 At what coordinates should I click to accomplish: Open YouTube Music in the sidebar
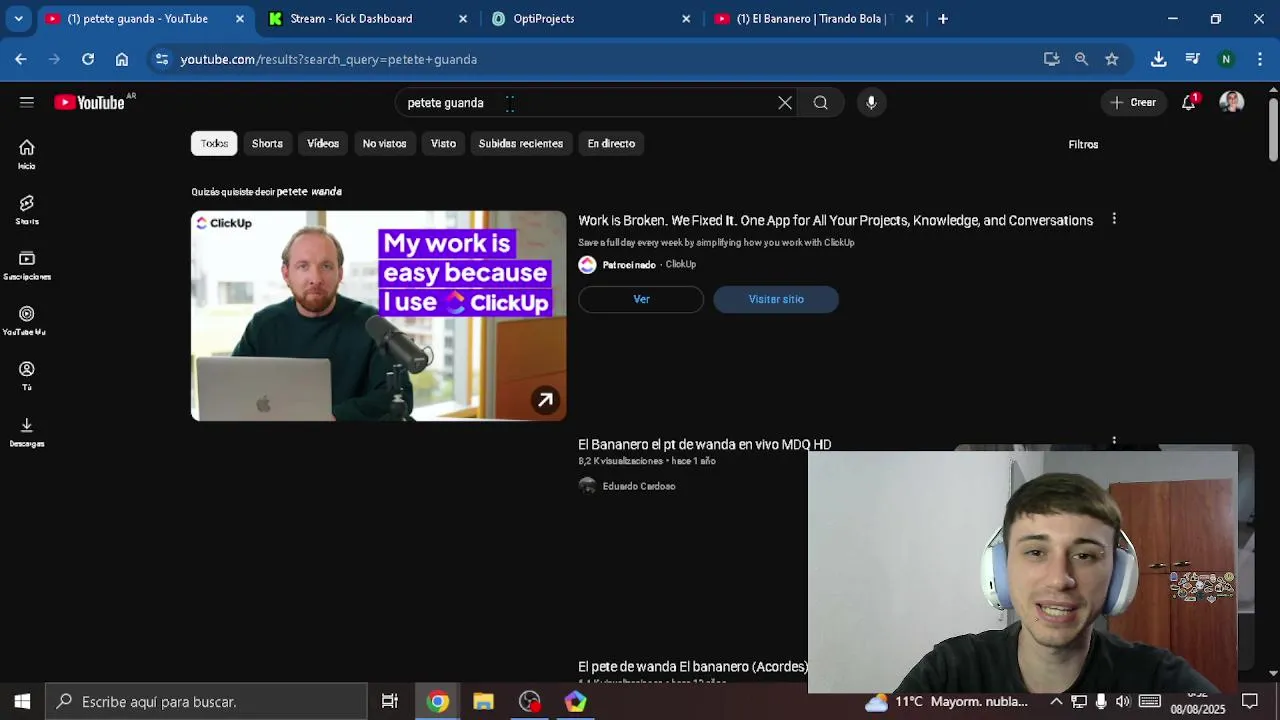click(27, 321)
